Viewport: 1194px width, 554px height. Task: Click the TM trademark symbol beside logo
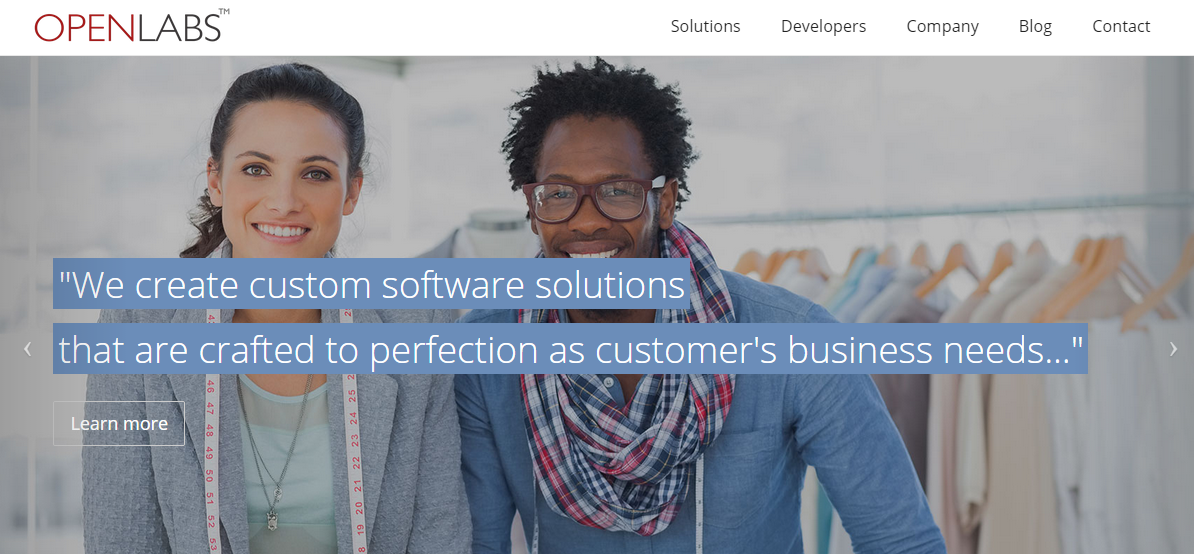click(224, 12)
